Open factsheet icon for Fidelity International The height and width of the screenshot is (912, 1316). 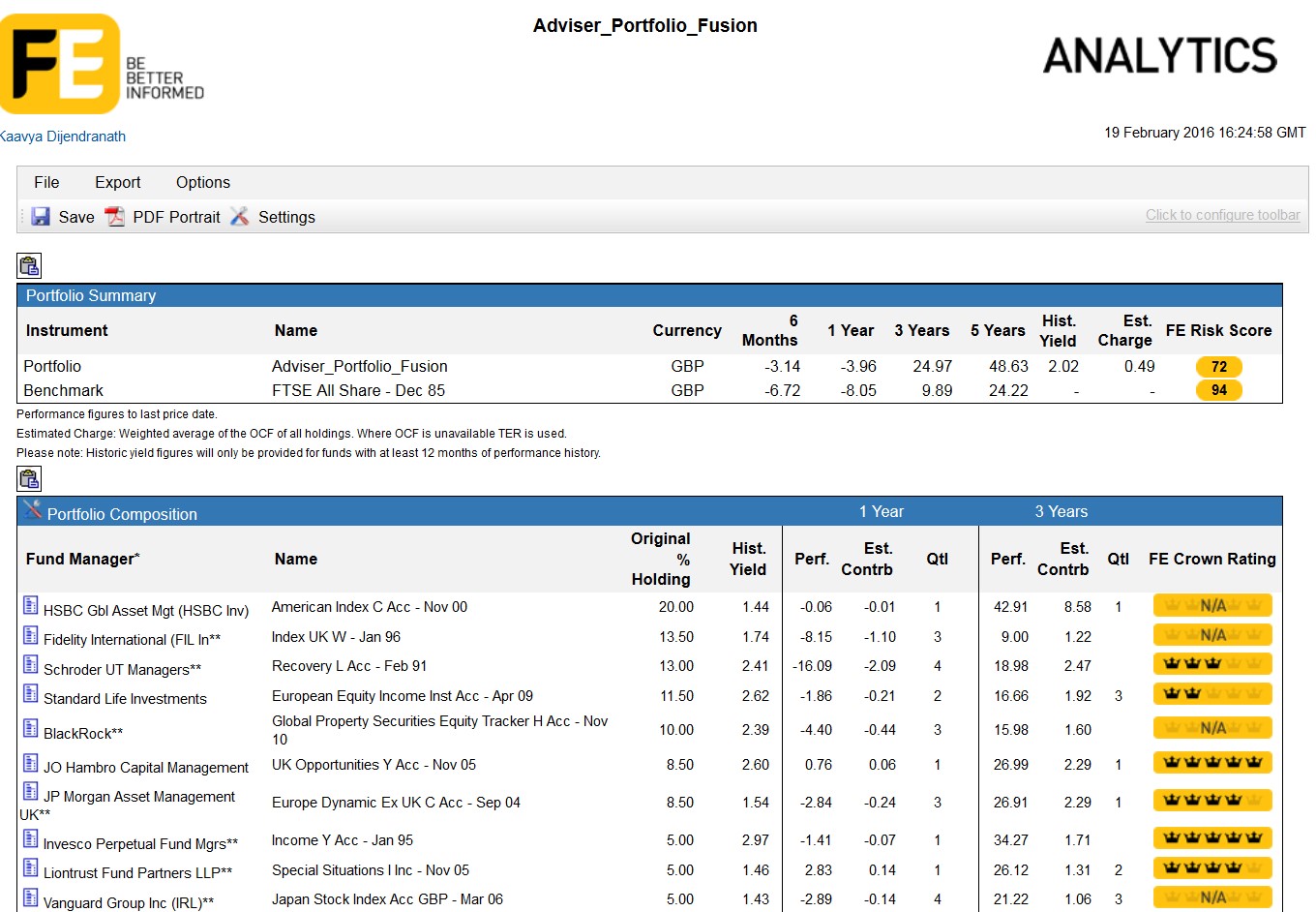[x=31, y=636]
